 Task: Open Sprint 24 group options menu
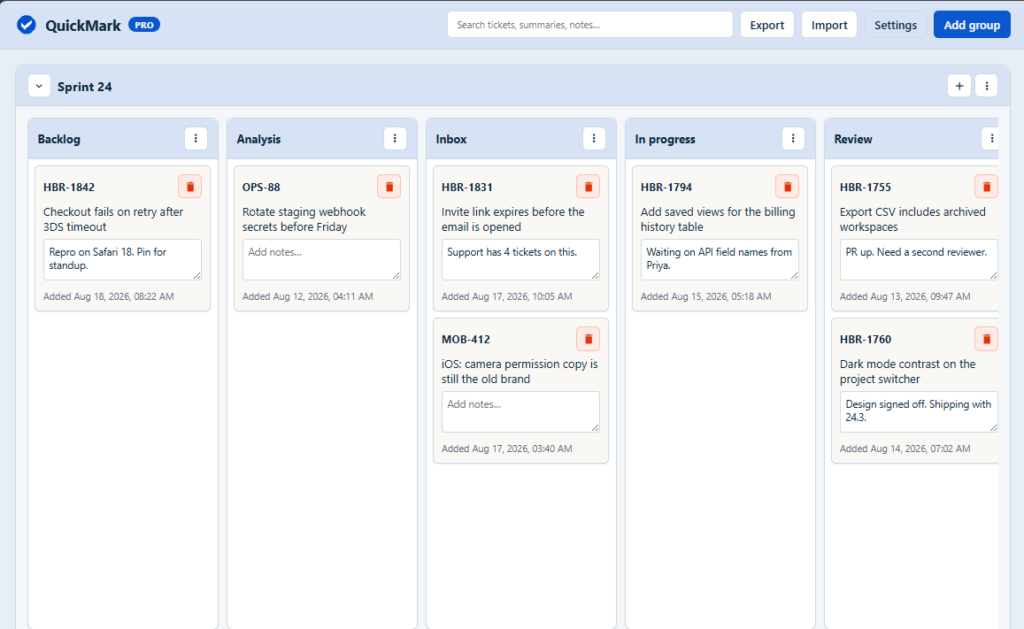pyautogui.click(x=987, y=86)
